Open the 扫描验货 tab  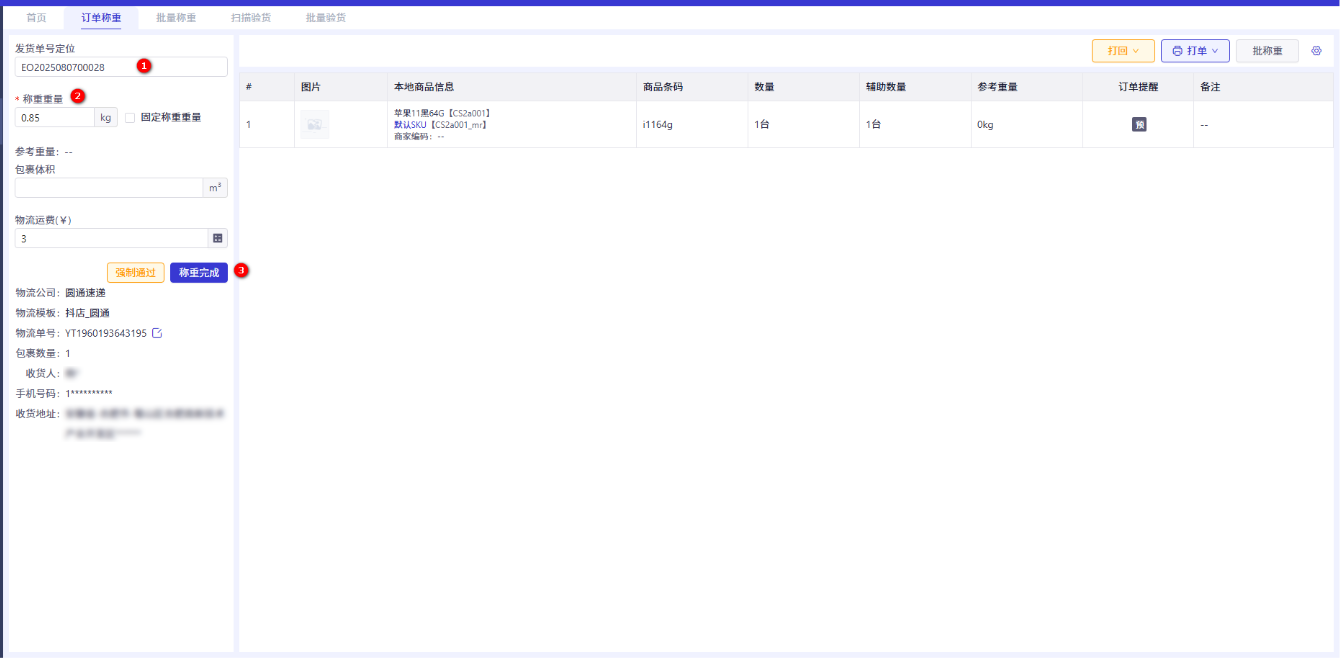(x=251, y=18)
